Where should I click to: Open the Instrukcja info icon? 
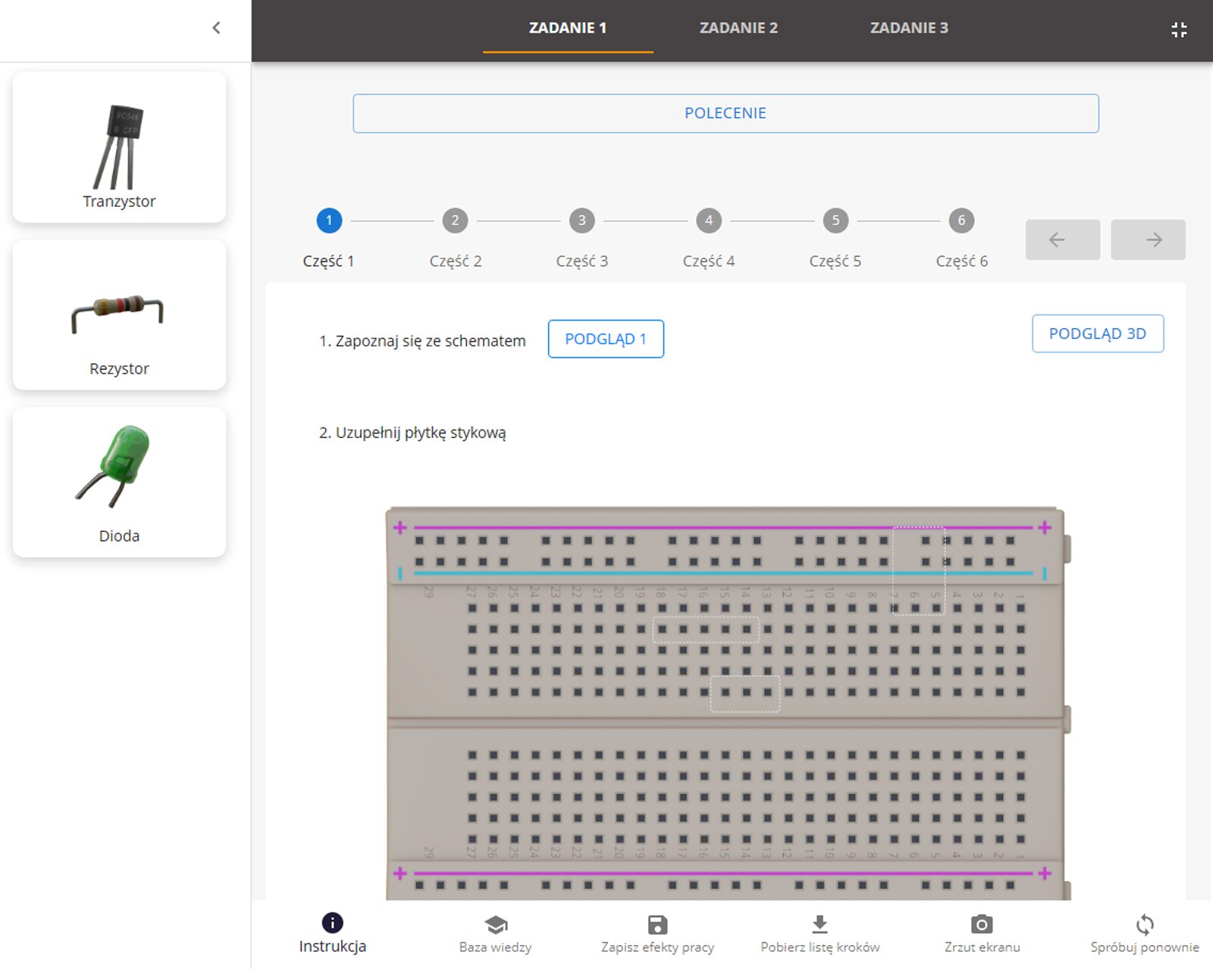tap(332, 923)
